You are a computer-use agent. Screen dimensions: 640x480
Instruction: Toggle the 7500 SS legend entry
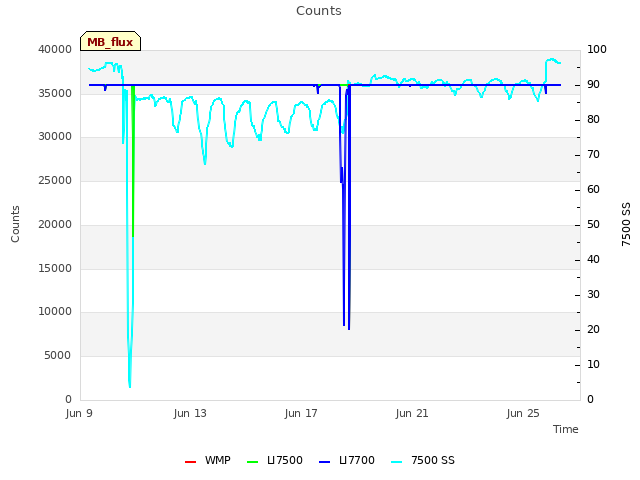[x=423, y=460]
